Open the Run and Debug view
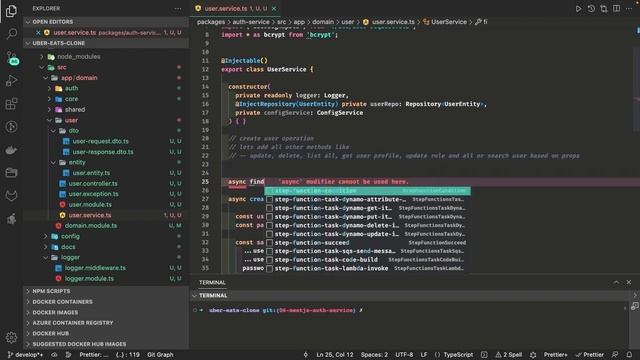This screenshot has width=640, height=360. [x=11, y=80]
